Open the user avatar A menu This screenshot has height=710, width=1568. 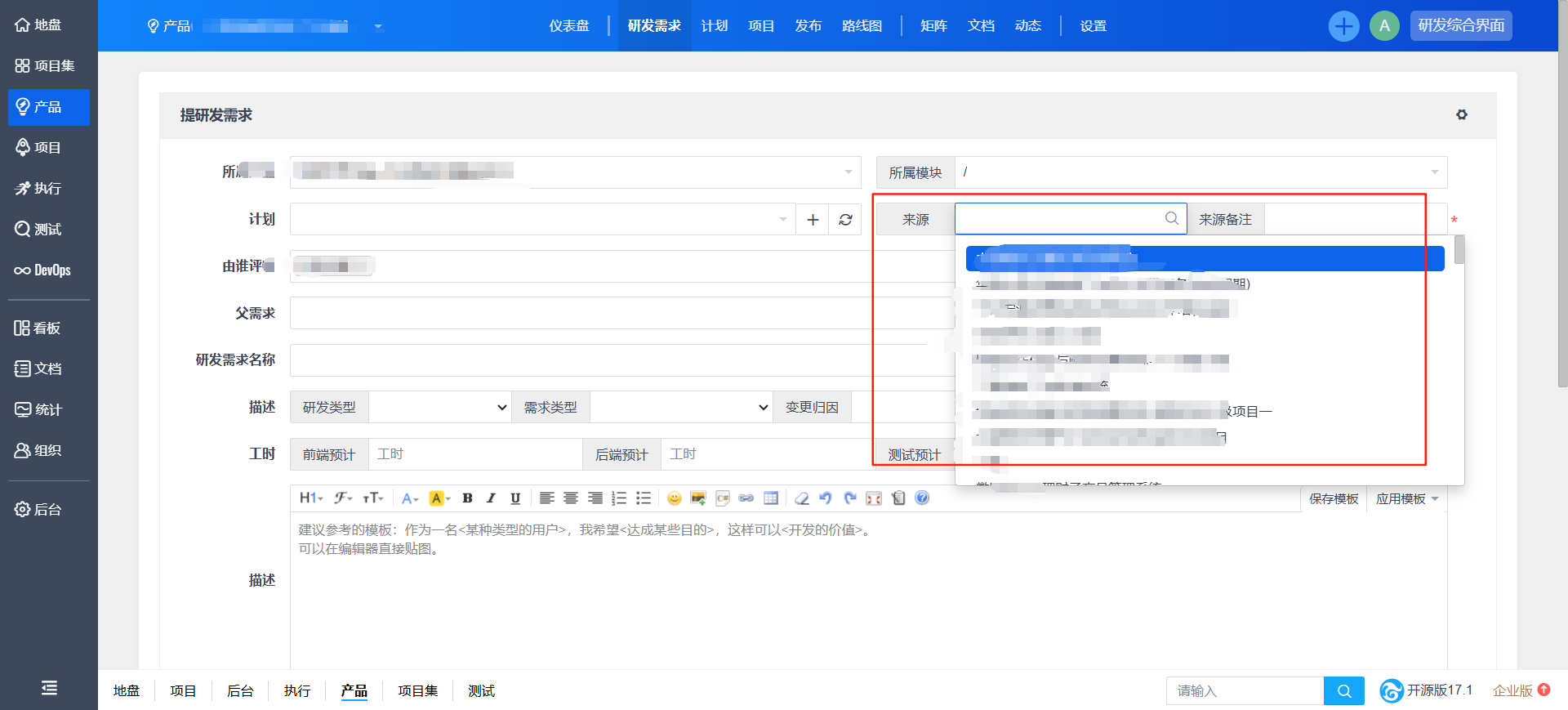pyautogui.click(x=1384, y=26)
